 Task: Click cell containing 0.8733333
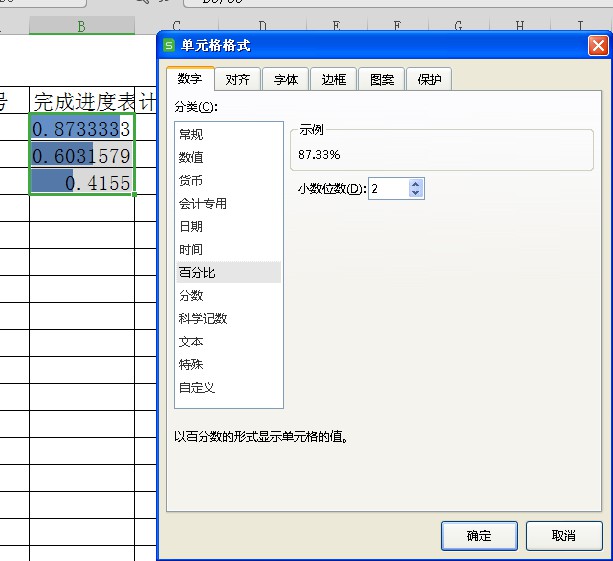point(82,127)
